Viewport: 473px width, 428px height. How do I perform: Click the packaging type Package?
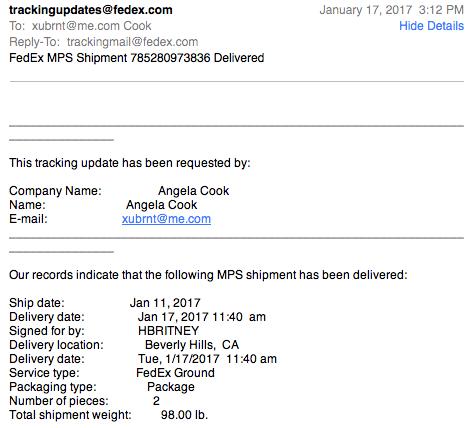pos(171,387)
